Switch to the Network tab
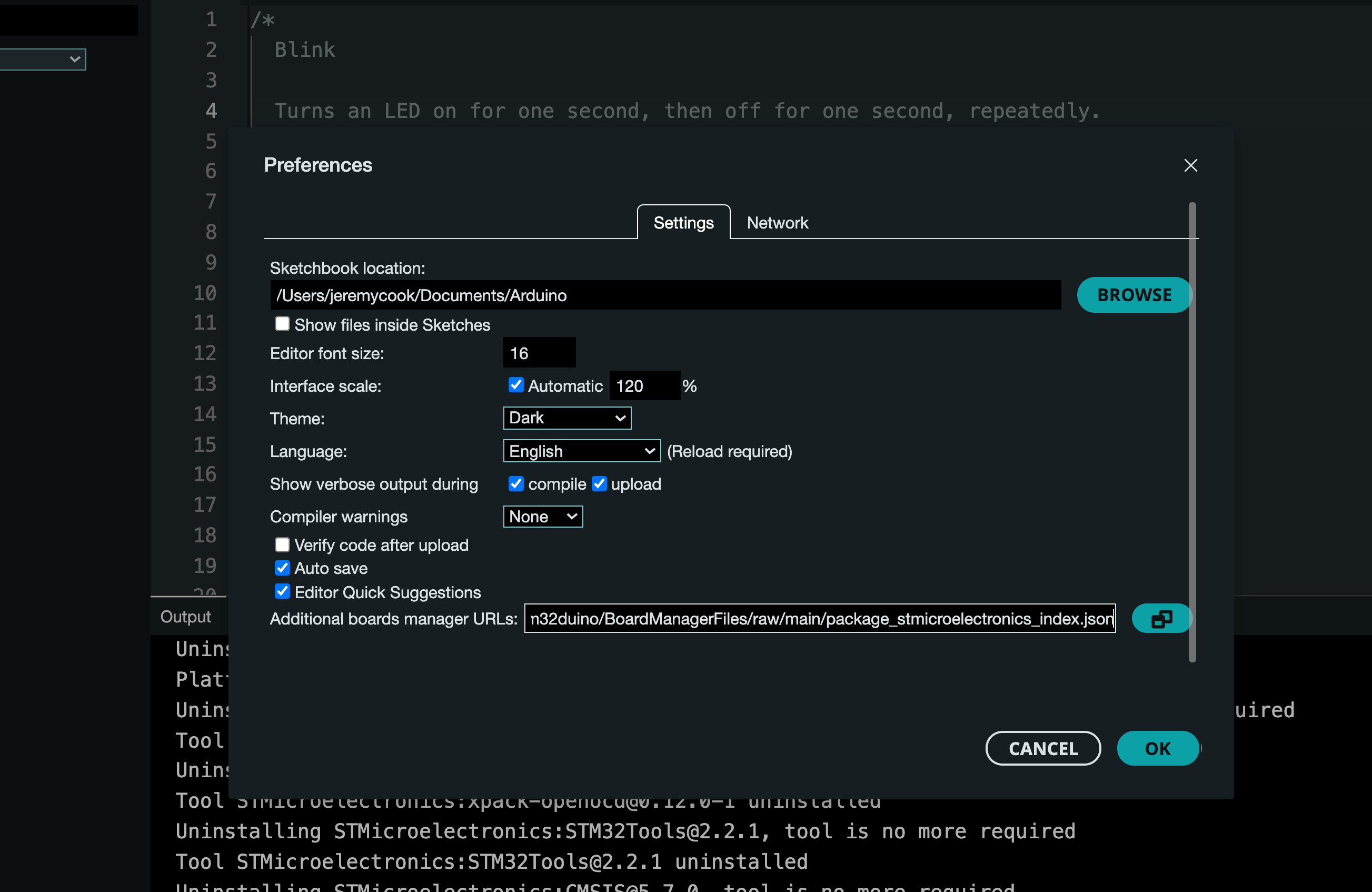The image size is (1372, 892). [777, 223]
